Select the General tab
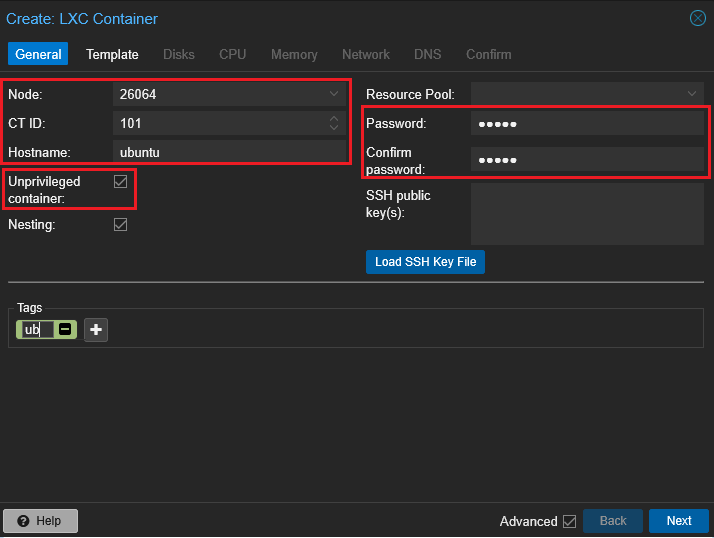The height and width of the screenshot is (538, 714). click(x=38, y=54)
